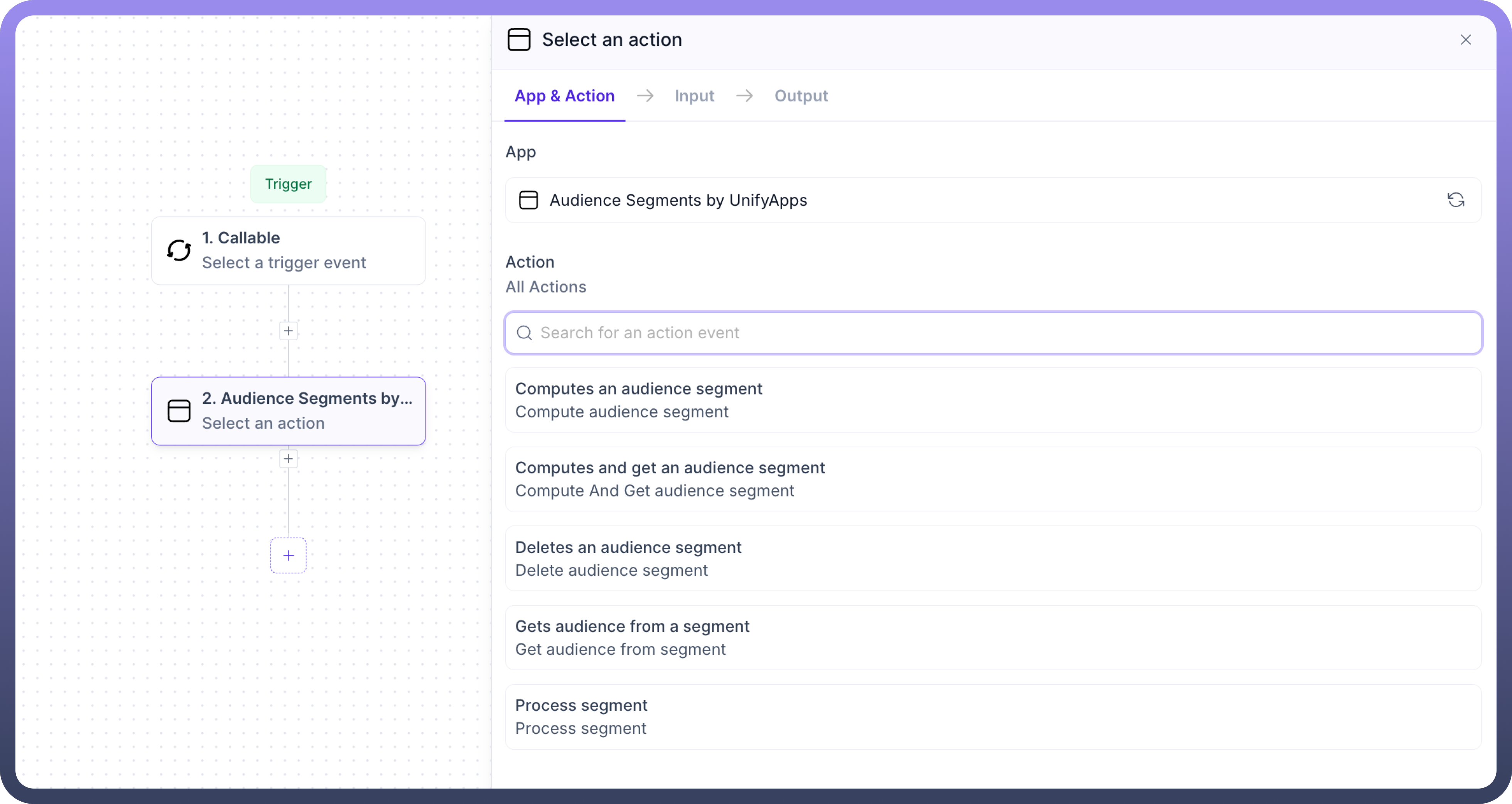This screenshot has width=1512, height=804.
Task: Close the Select an action panel
Action: [1466, 40]
